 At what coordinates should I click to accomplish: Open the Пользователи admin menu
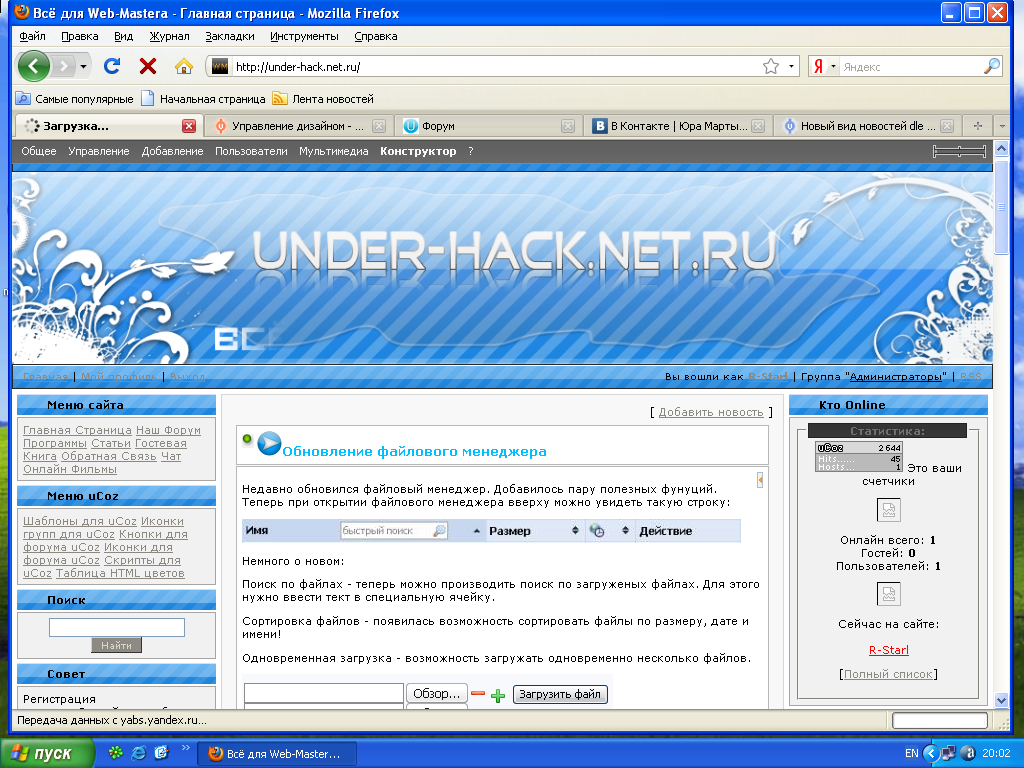251,151
